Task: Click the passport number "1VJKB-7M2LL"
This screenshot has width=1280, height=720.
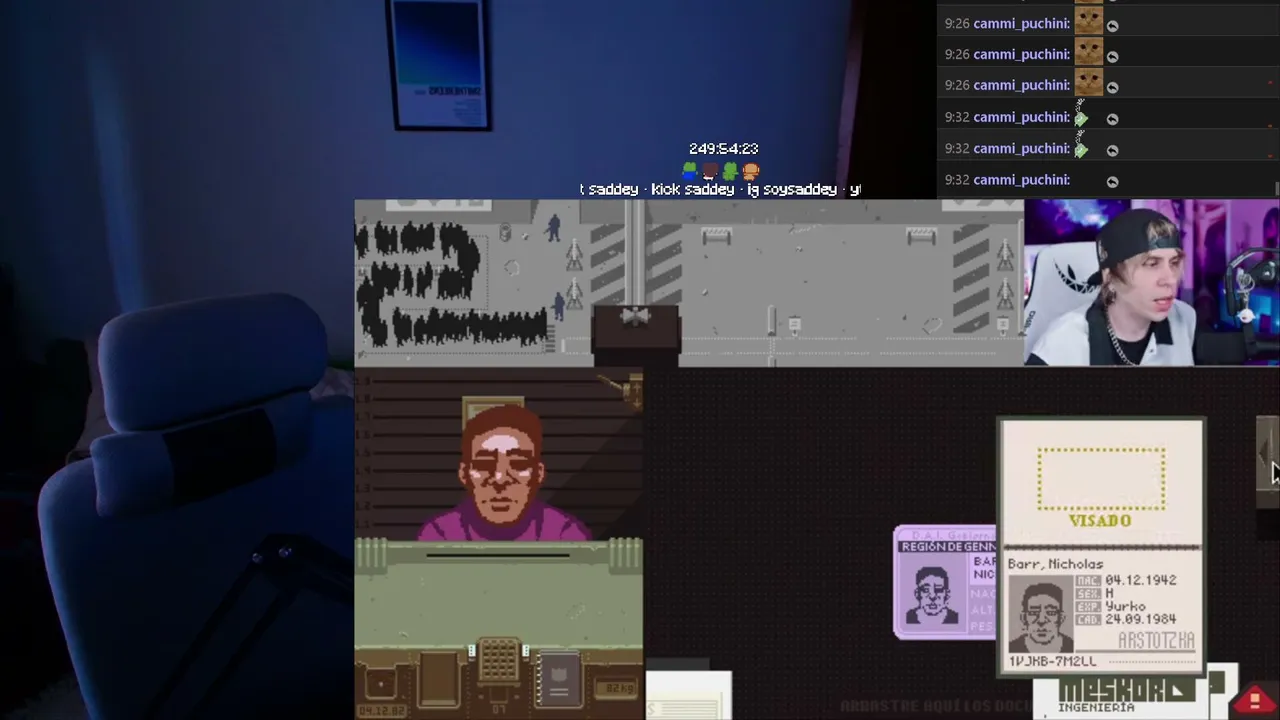Action: (1052, 661)
